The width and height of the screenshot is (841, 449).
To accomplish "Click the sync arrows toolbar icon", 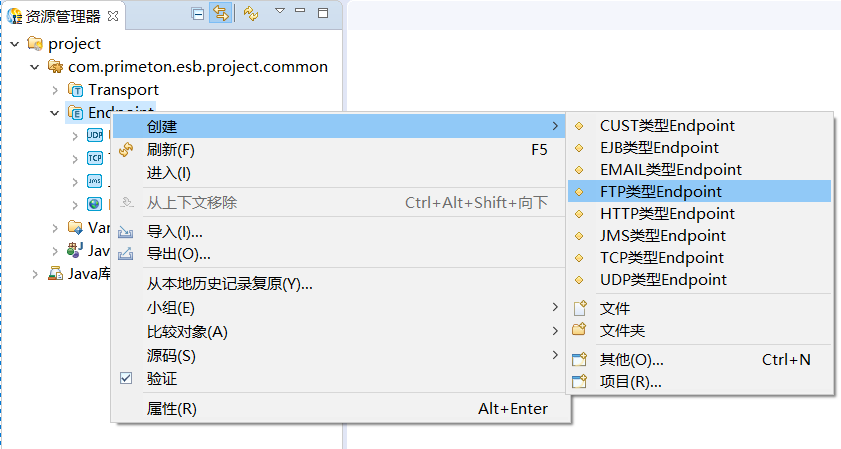I will [x=250, y=14].
